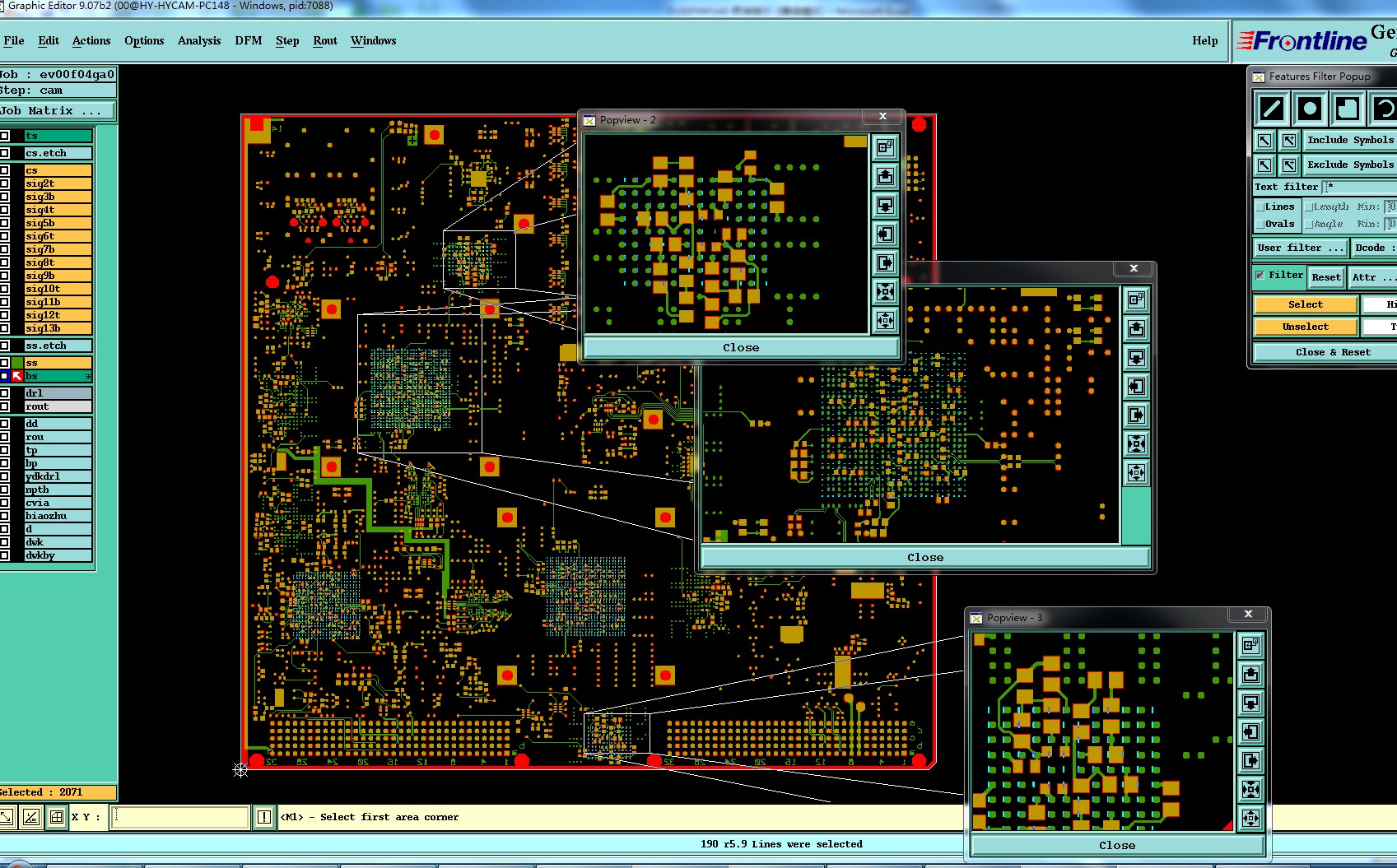Pan right in Popview - 2
1397x868 pixels.
coord(885,262)
